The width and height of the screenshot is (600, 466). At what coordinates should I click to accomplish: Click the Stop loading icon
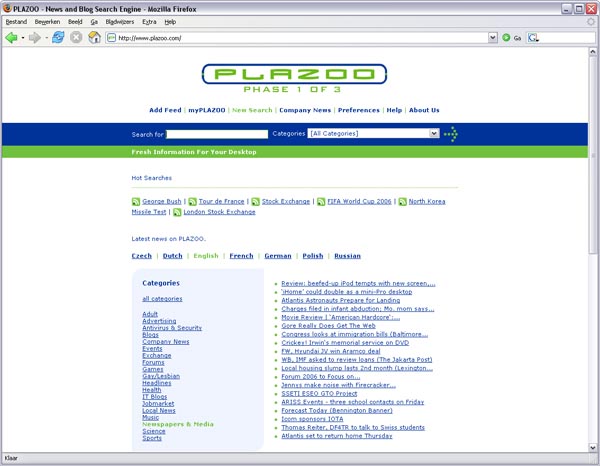[x=76, y=38]
